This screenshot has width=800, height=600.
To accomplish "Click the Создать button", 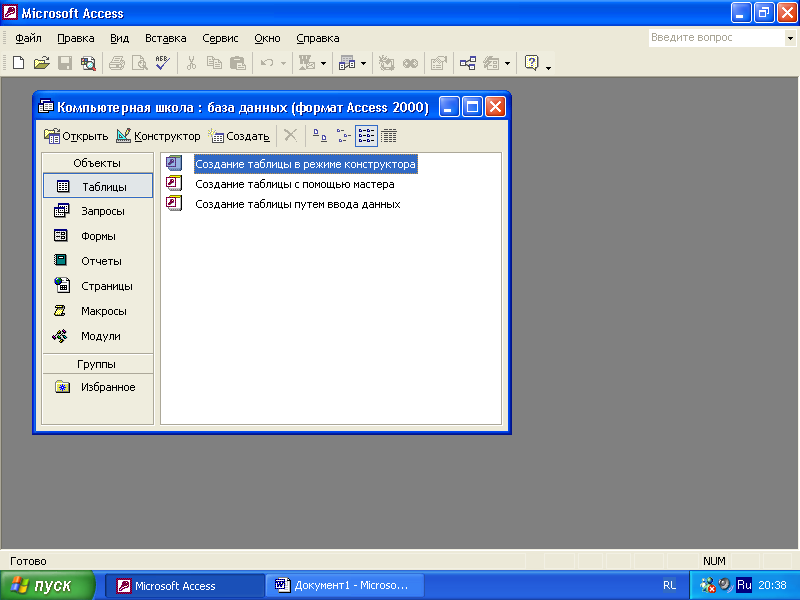I will [x=239, y=136].
